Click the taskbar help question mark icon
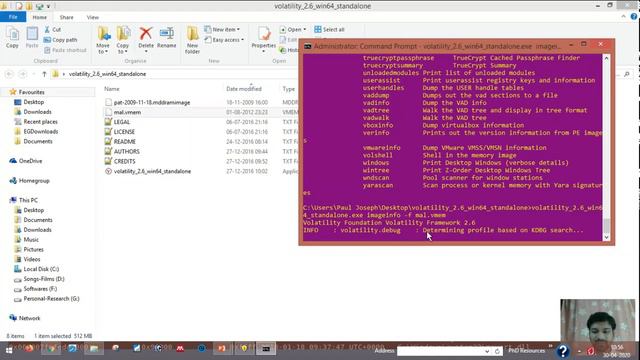640x360 pixels. (x=563, y=351)
